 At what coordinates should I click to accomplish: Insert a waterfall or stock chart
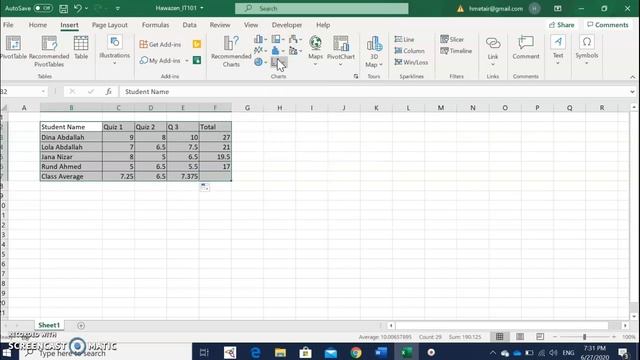pyautogui.click(x=295, y=39)
